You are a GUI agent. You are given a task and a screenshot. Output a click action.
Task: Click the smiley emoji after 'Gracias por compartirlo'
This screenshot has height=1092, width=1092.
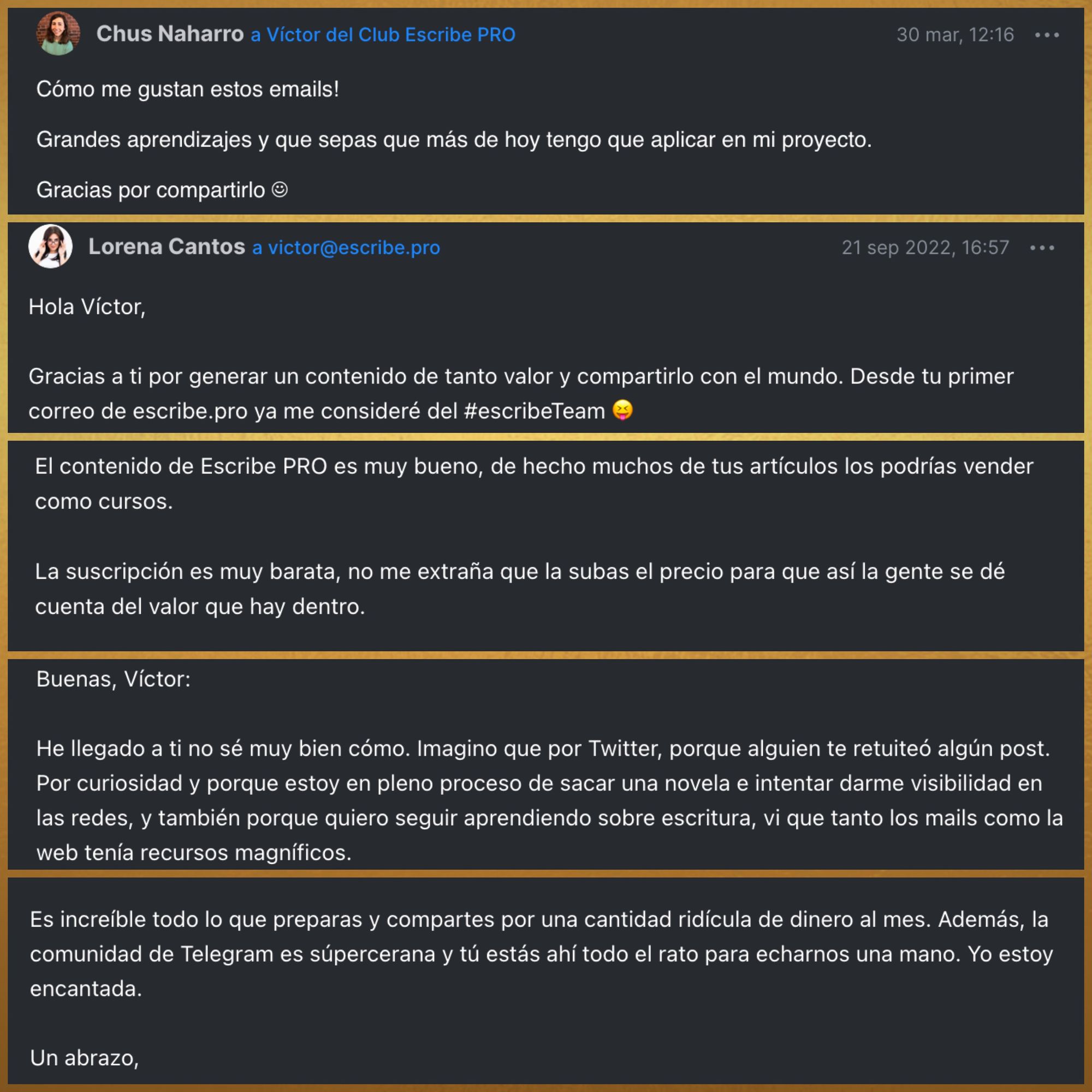[x=280, y=189]
